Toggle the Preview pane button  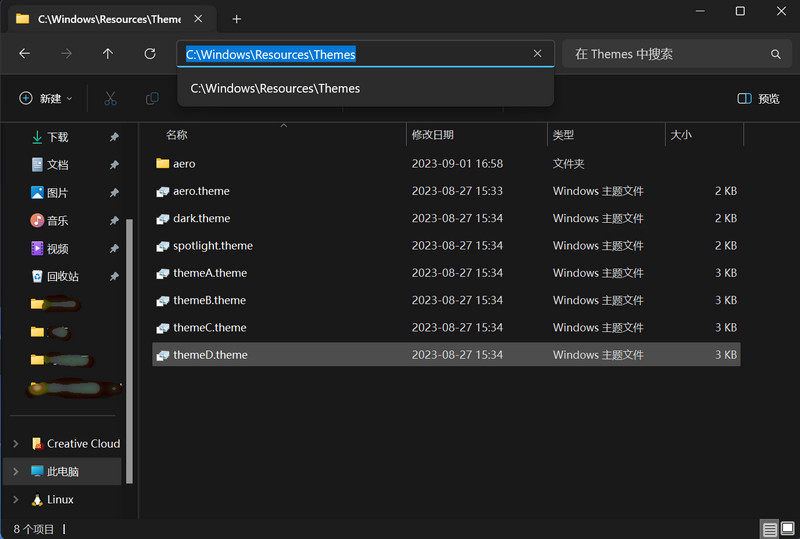pyautogui.click(x=758, y=98)
